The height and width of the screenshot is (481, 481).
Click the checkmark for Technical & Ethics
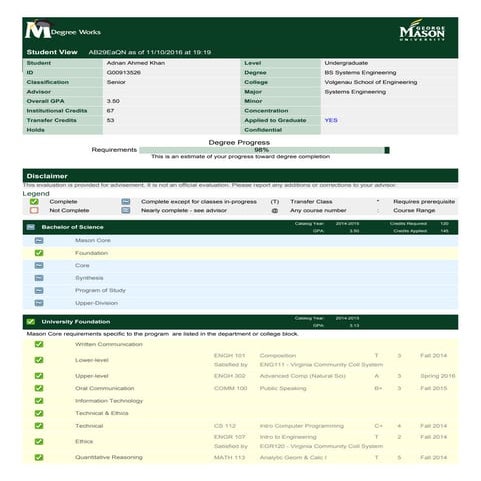click(x=39, y=413)
